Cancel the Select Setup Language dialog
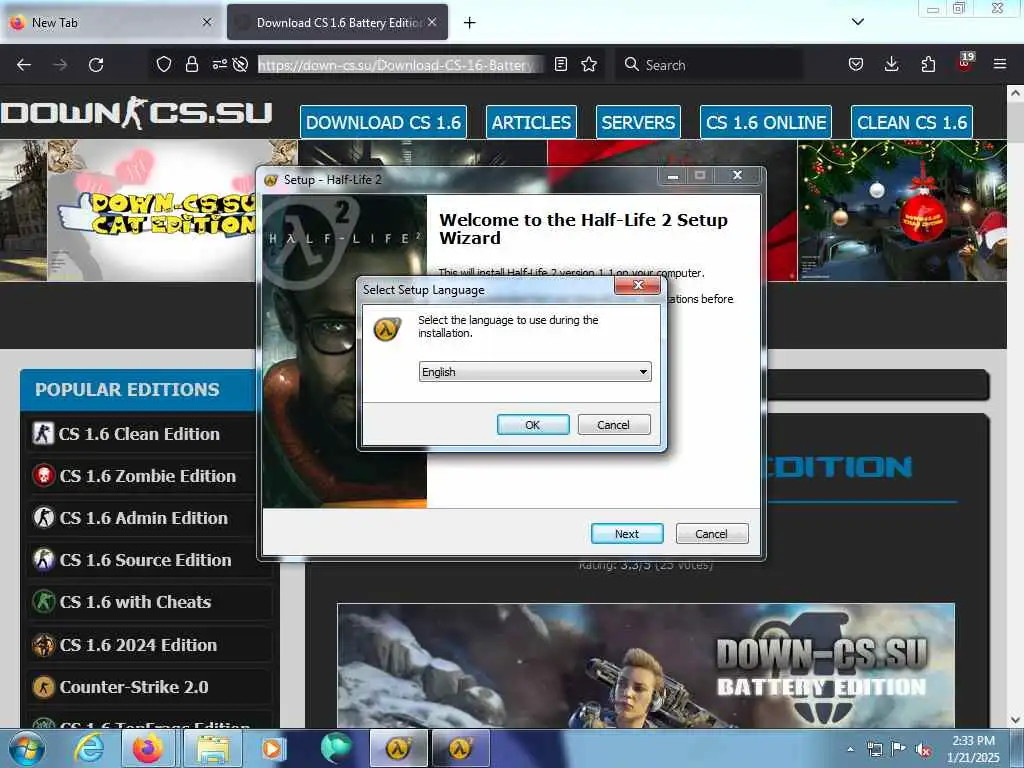 (614, 424)
